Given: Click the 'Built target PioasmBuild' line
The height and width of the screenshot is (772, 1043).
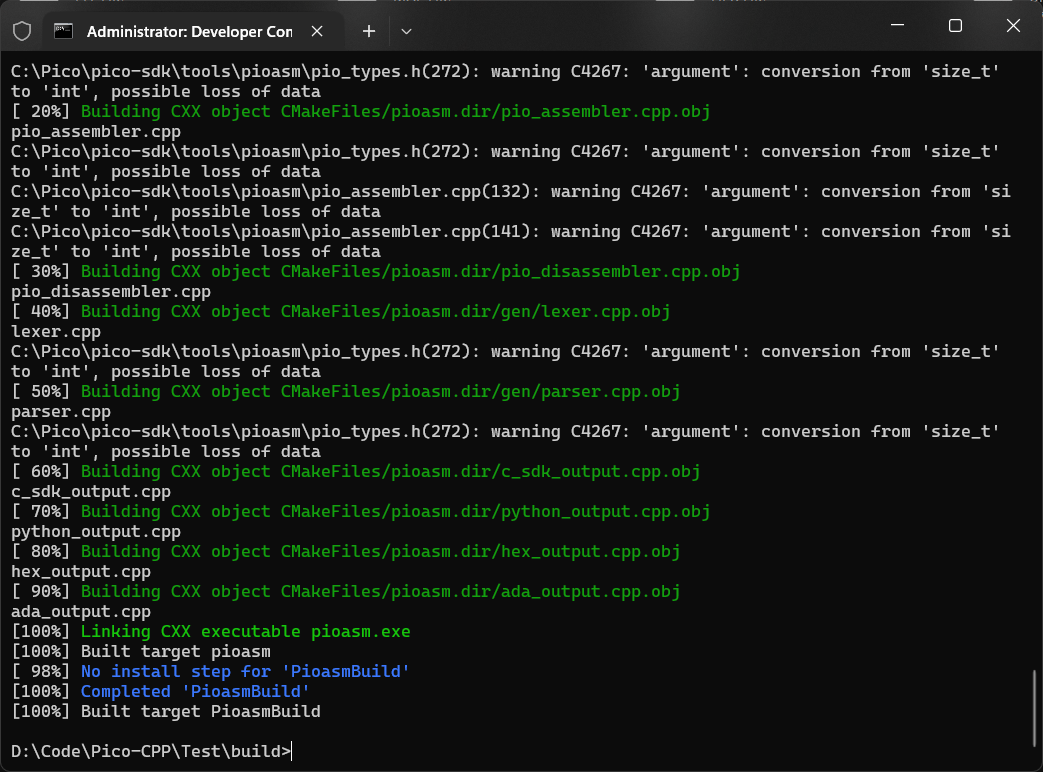Looking at the screenshot, I should [x=166, y=711].
